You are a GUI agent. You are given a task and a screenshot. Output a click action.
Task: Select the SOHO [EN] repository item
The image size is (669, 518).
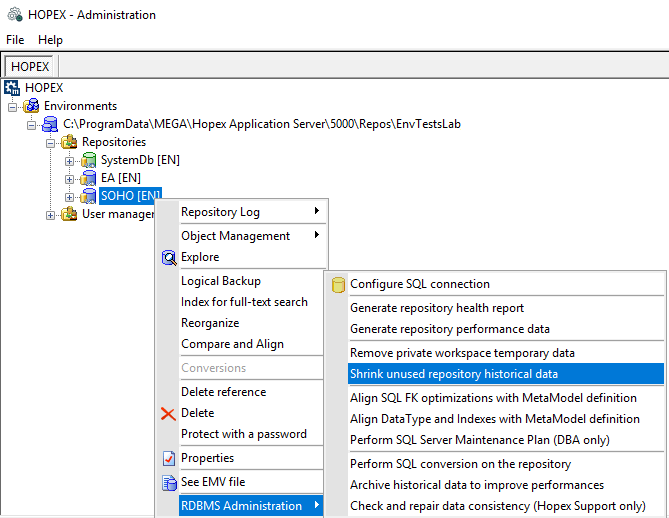coord(130,196)
